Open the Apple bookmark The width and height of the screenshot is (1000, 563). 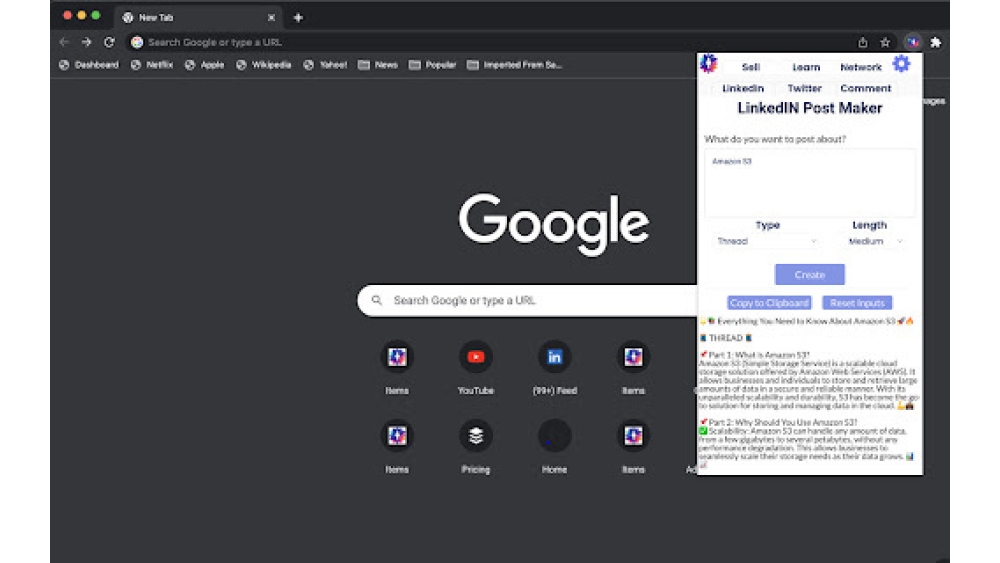(x=204, y=65)
